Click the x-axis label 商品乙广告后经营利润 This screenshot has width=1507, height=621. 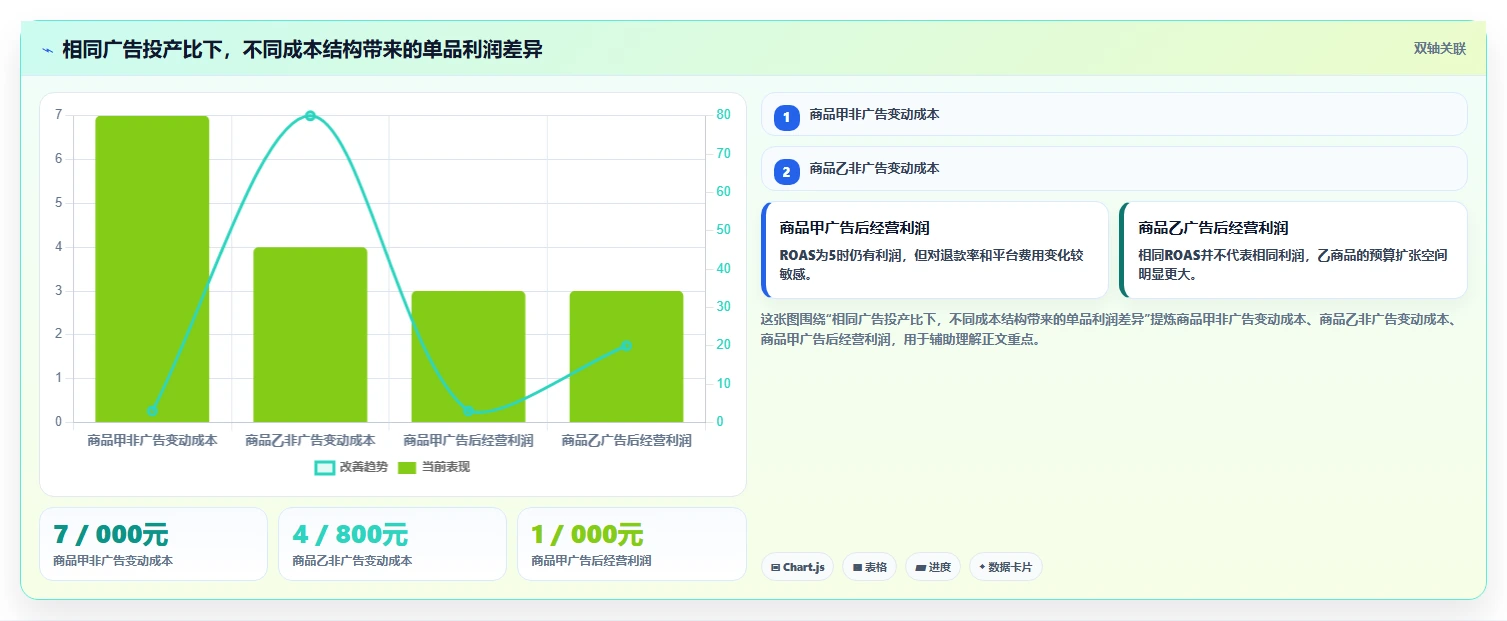point(626,440)
